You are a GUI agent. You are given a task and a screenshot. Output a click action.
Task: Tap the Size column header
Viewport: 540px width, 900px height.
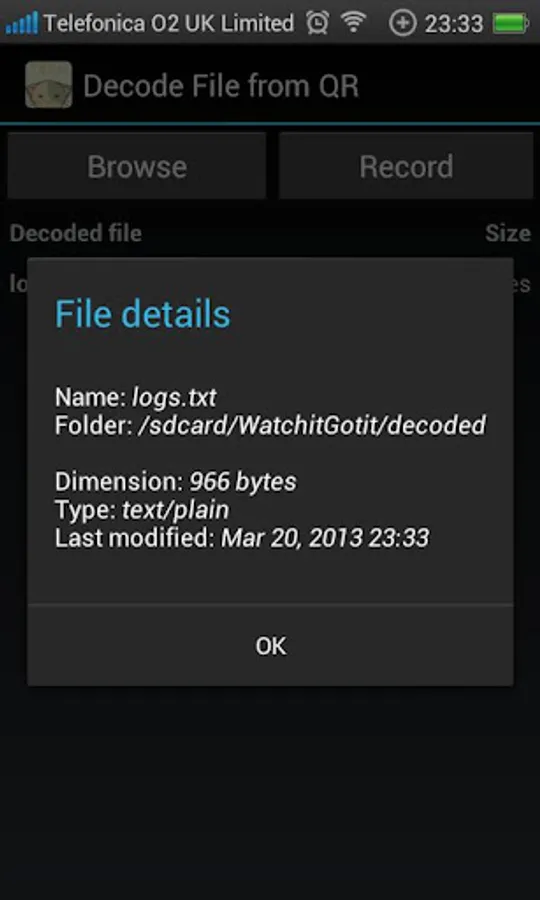[508, 233]
